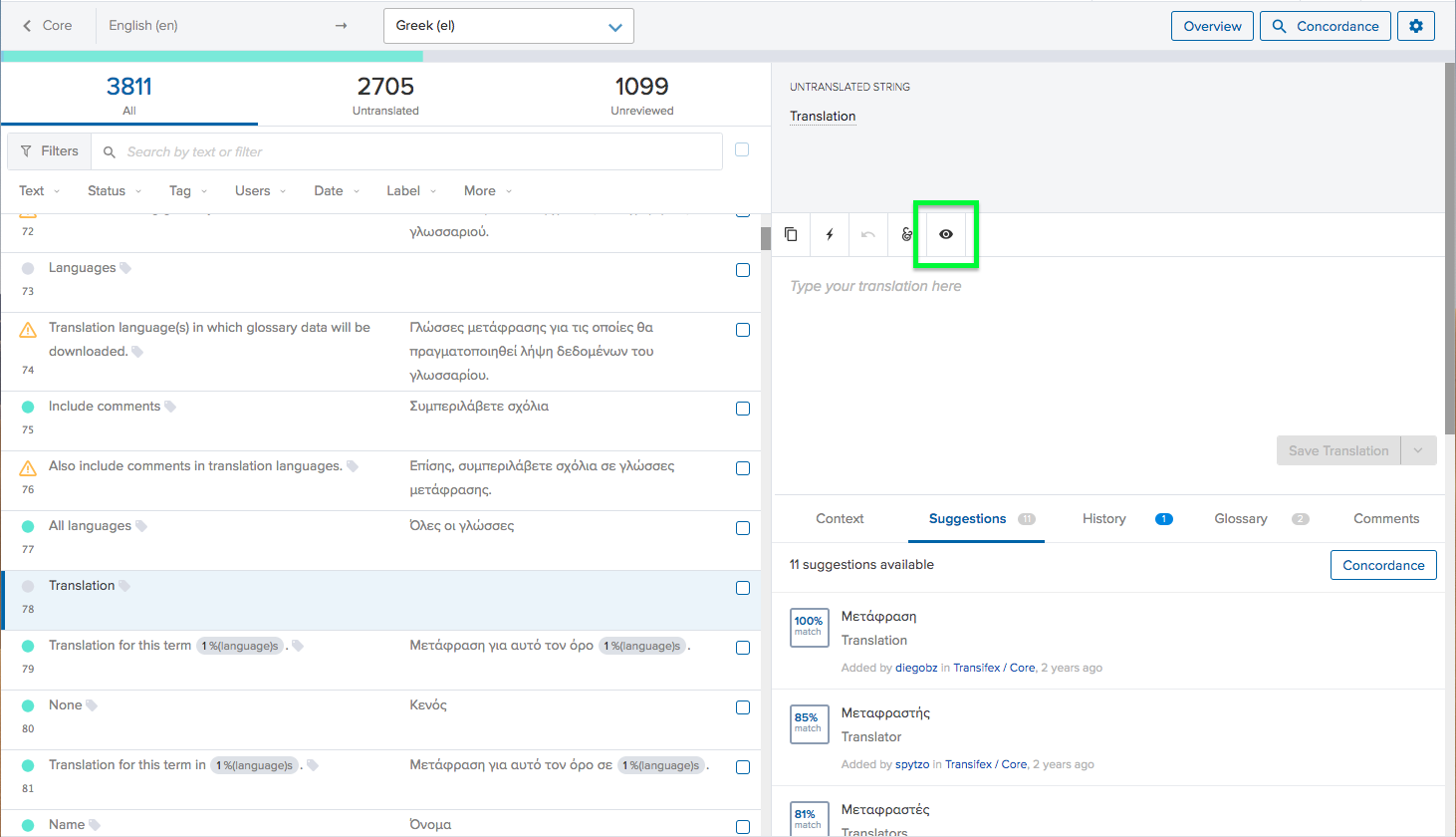This screenshot has height=837, width=1456.
Task: Click Concordance button in suggestions panel
Action: pos(1383,565)
